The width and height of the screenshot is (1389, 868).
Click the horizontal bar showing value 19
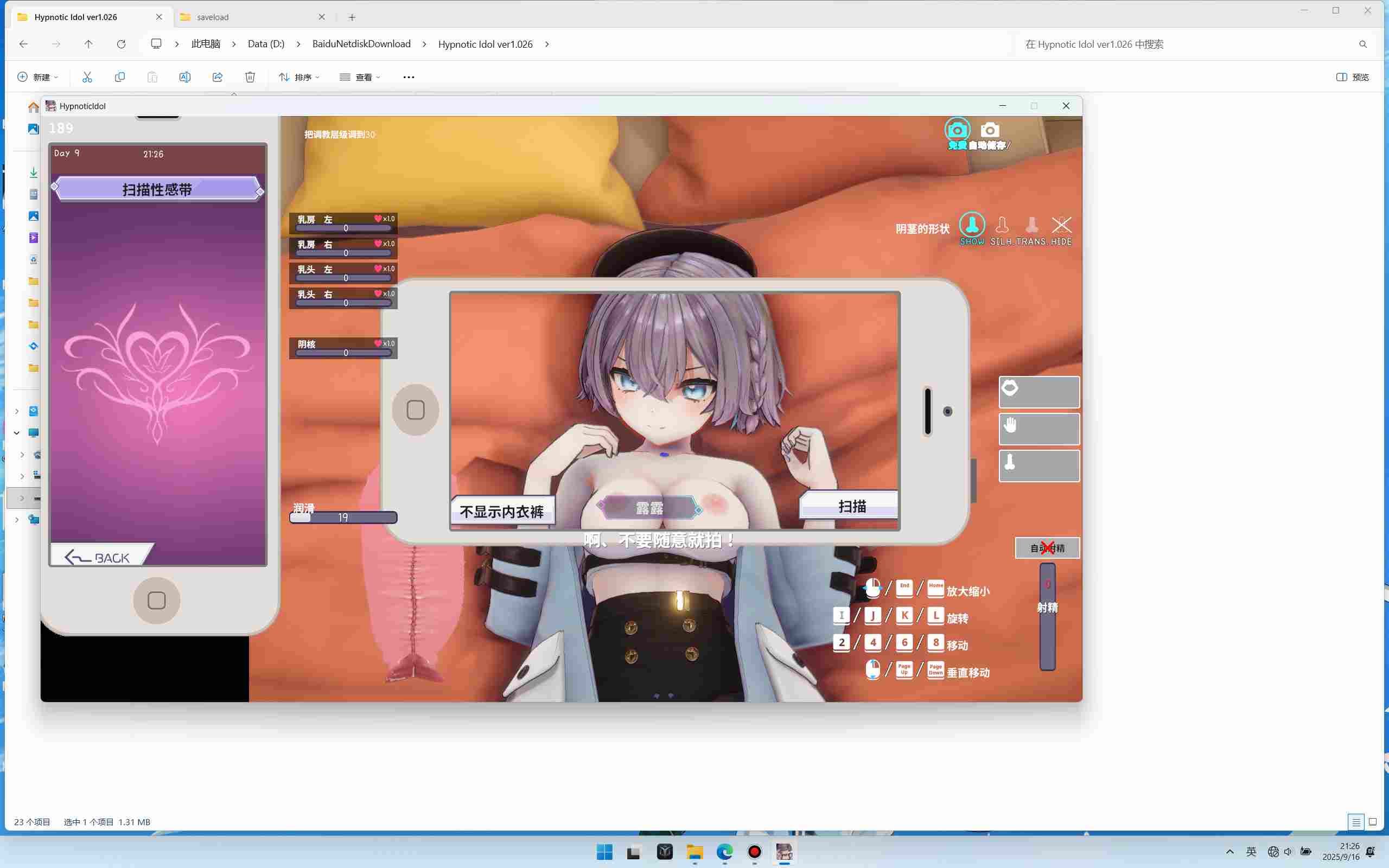[343, 518]
